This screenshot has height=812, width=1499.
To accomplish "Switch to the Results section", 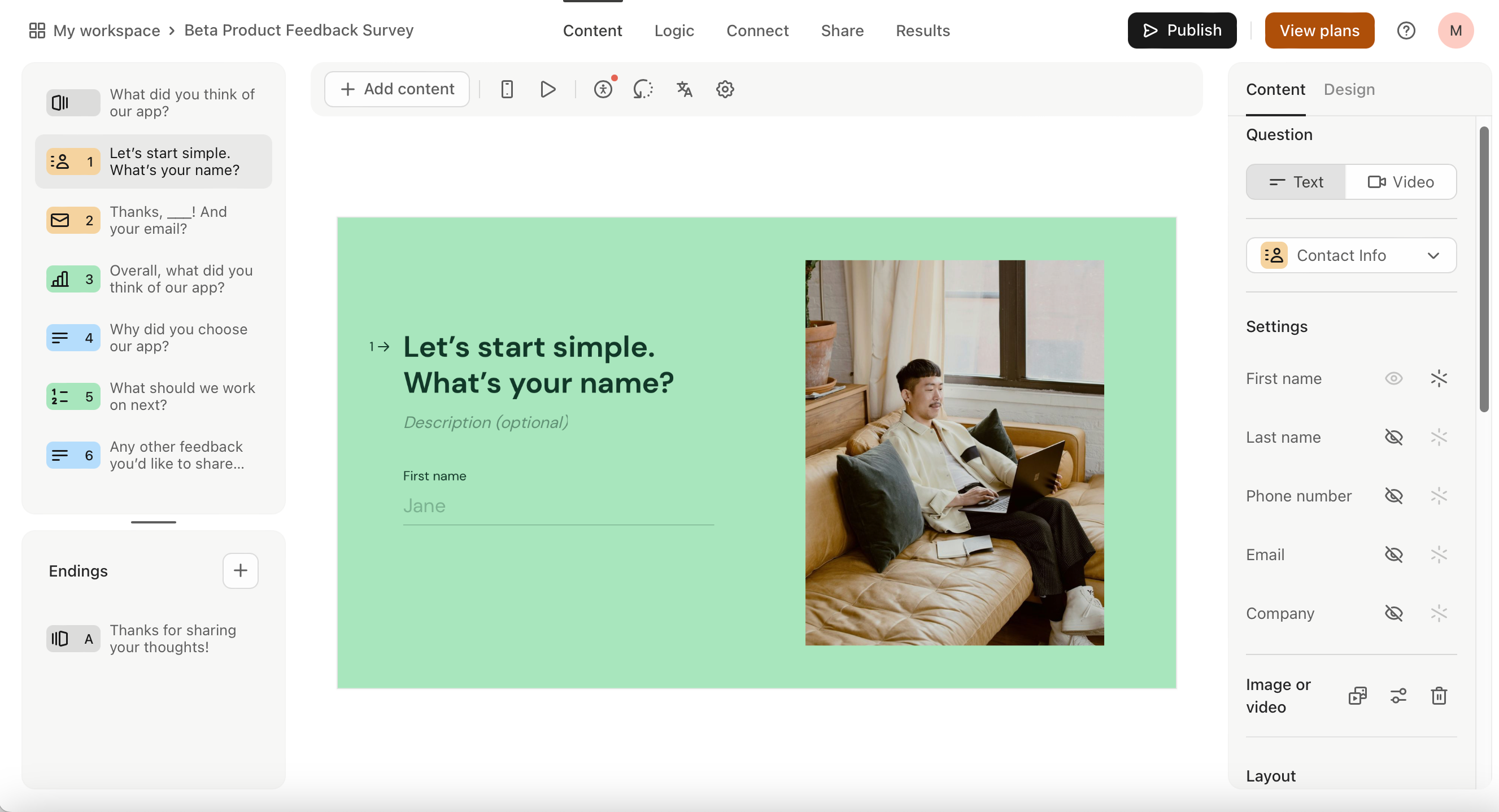I will pyautogui.click(x=923, y=30).
